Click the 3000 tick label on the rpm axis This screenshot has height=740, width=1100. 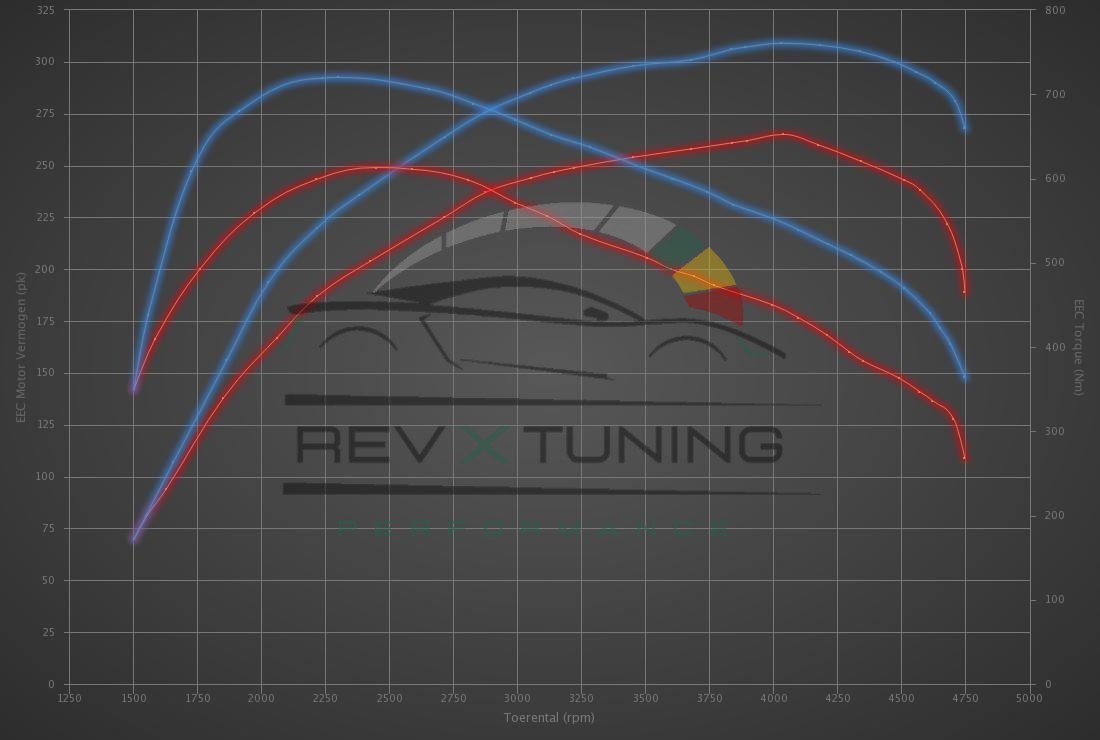click(x=517, y=698)
